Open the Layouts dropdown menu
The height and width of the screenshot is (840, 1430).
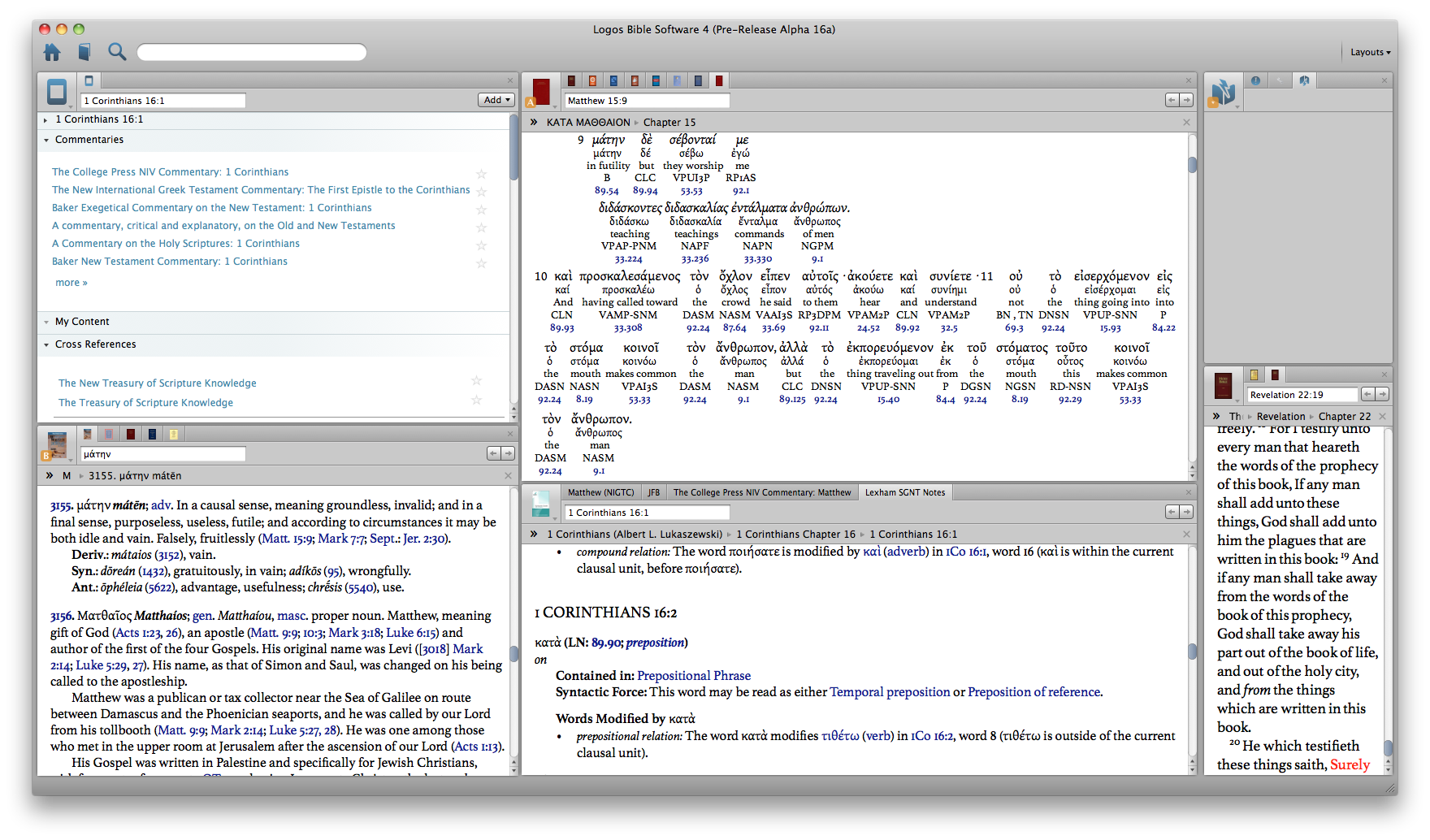[1370, 52]
